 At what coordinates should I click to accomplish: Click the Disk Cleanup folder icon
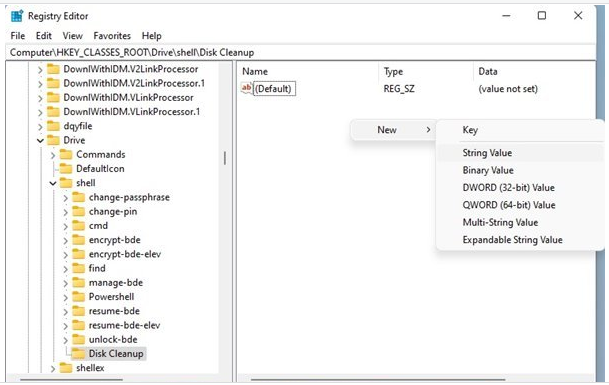click(78, 354)
